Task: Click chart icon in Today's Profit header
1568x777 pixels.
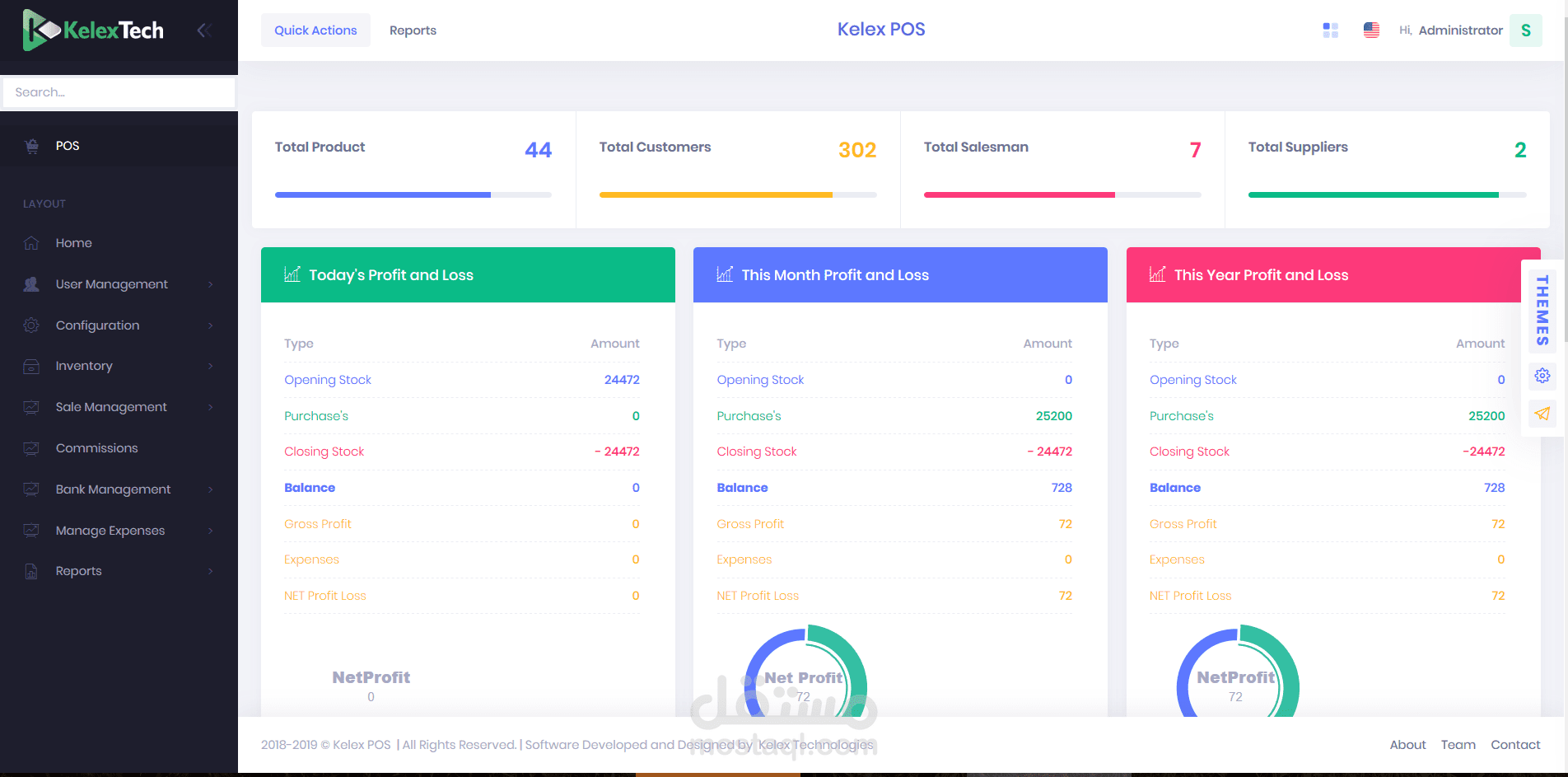Action: [x=292, y=274]
